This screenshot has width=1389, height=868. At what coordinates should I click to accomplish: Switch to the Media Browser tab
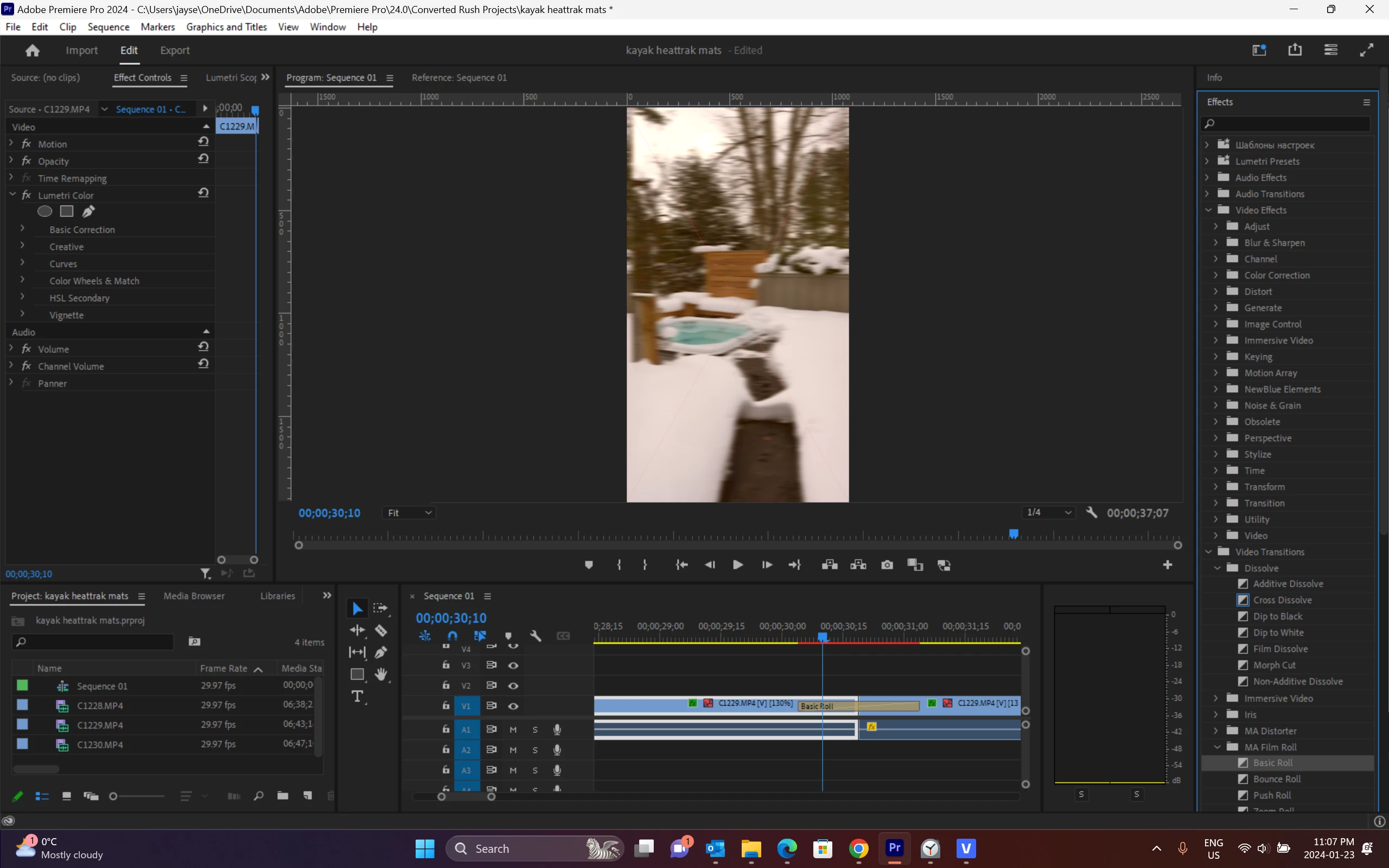tap(193, 596)
